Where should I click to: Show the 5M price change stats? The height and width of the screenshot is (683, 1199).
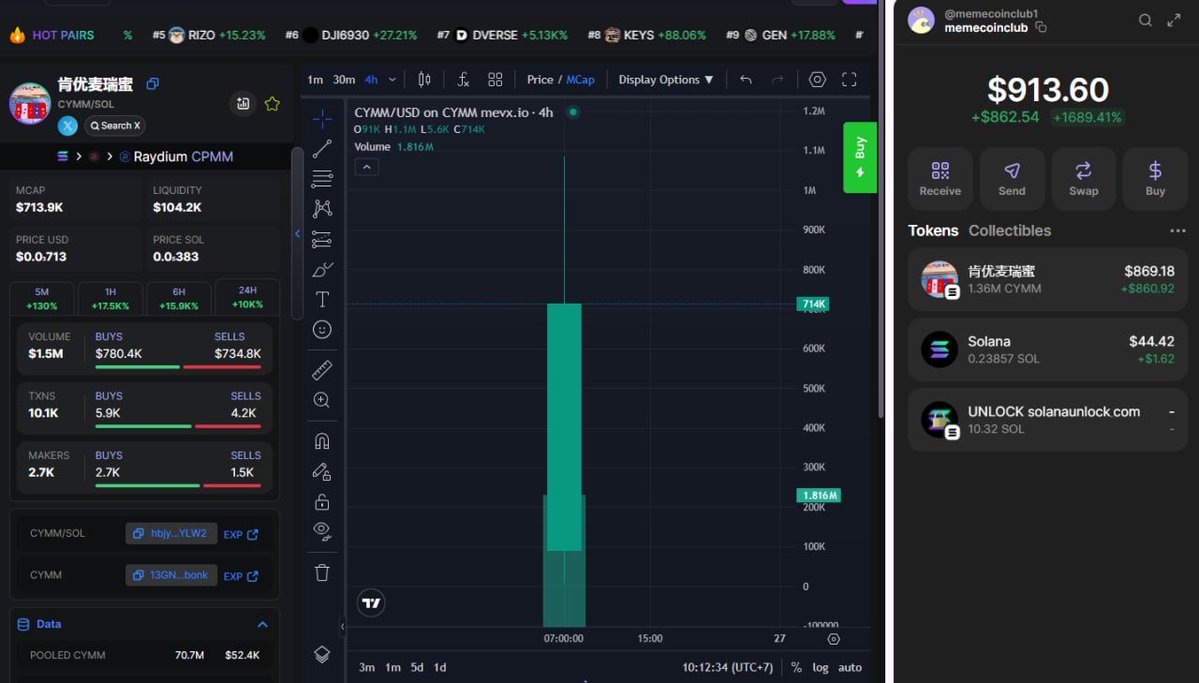pyautogui.click(x=42, y=298)
